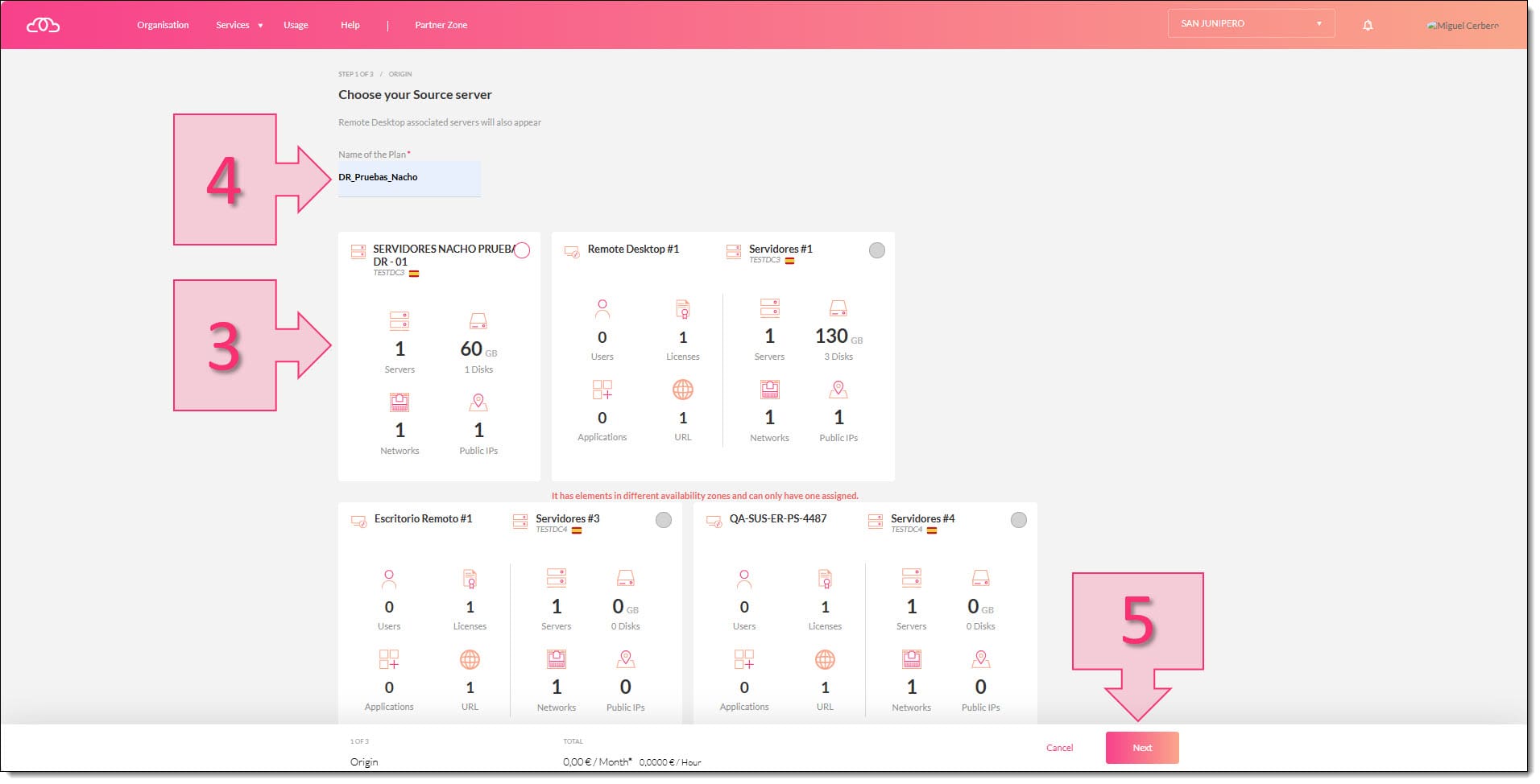The width and height of the screenshot is (1540, 784).
Task: Click URL globe icon in QA-SUS-ER-PS-4487
Action: point(825,660)
